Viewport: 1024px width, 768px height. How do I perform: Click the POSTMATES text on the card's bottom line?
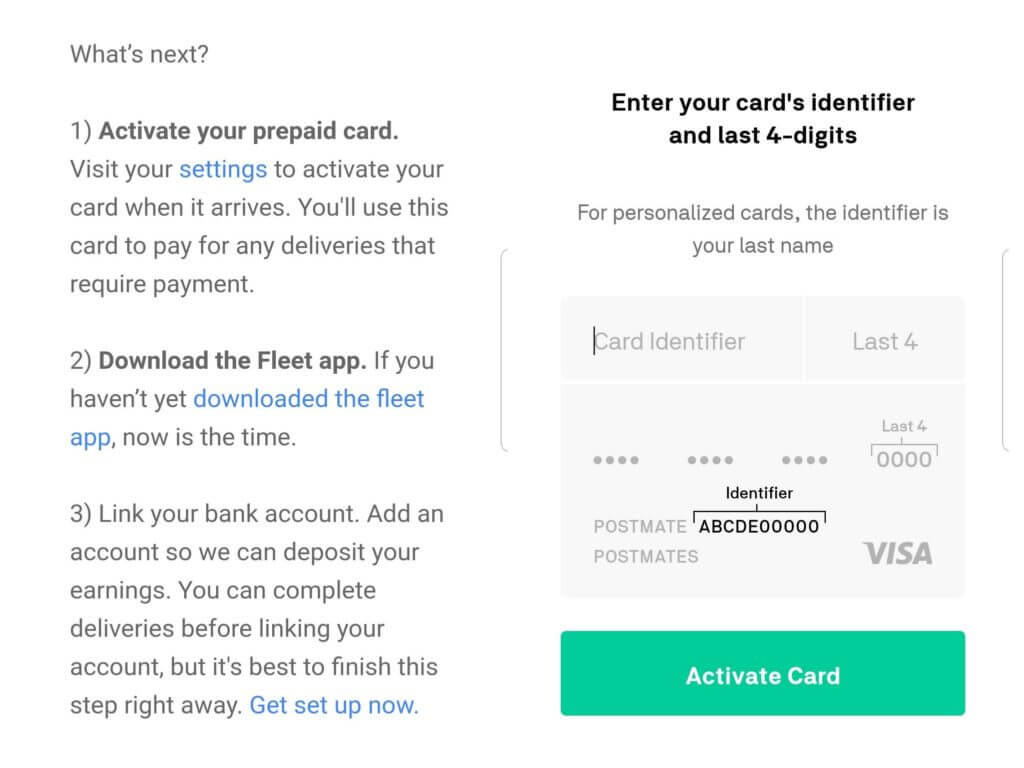[x=646, y=556]
